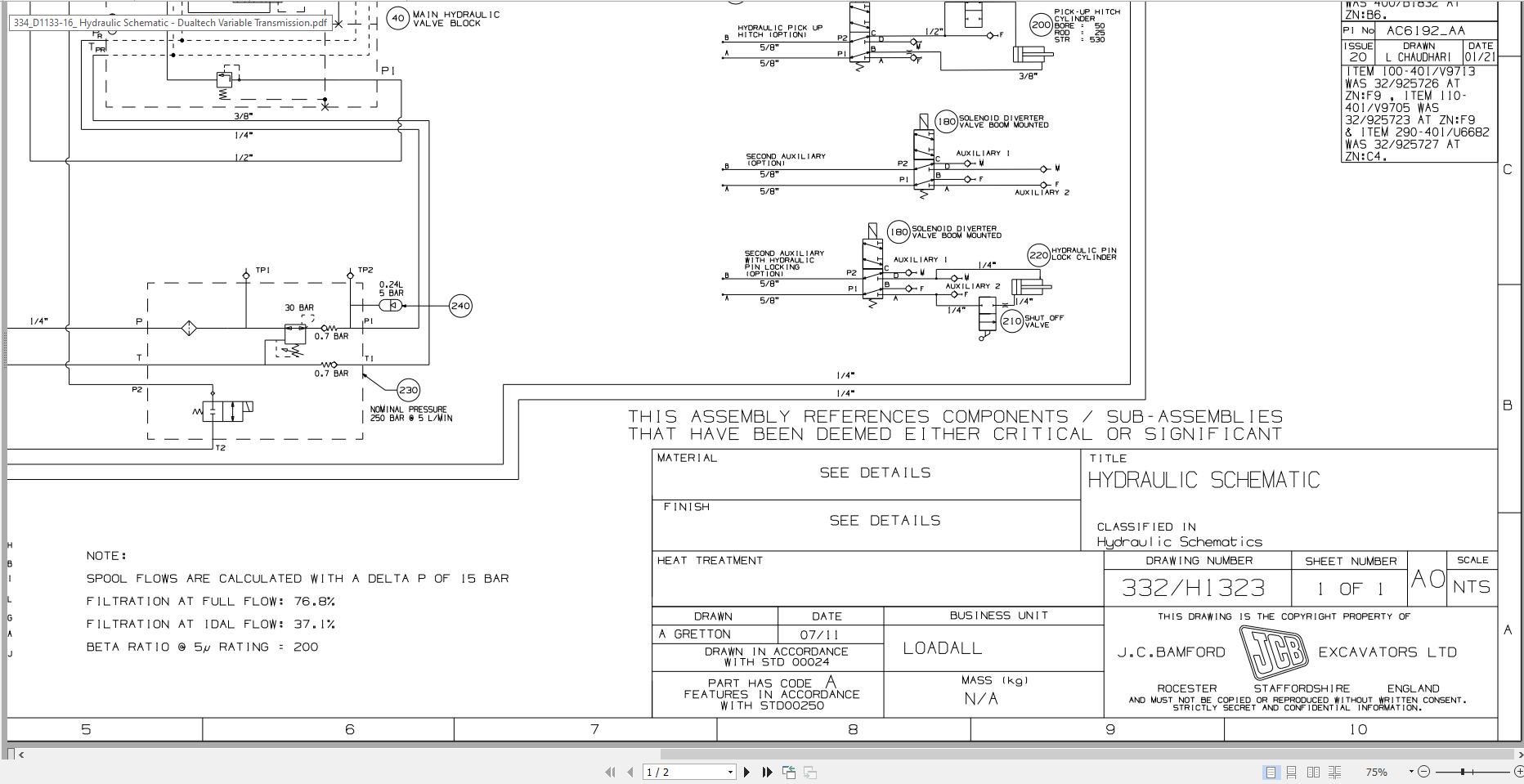Go to the first page

(610, 772)
